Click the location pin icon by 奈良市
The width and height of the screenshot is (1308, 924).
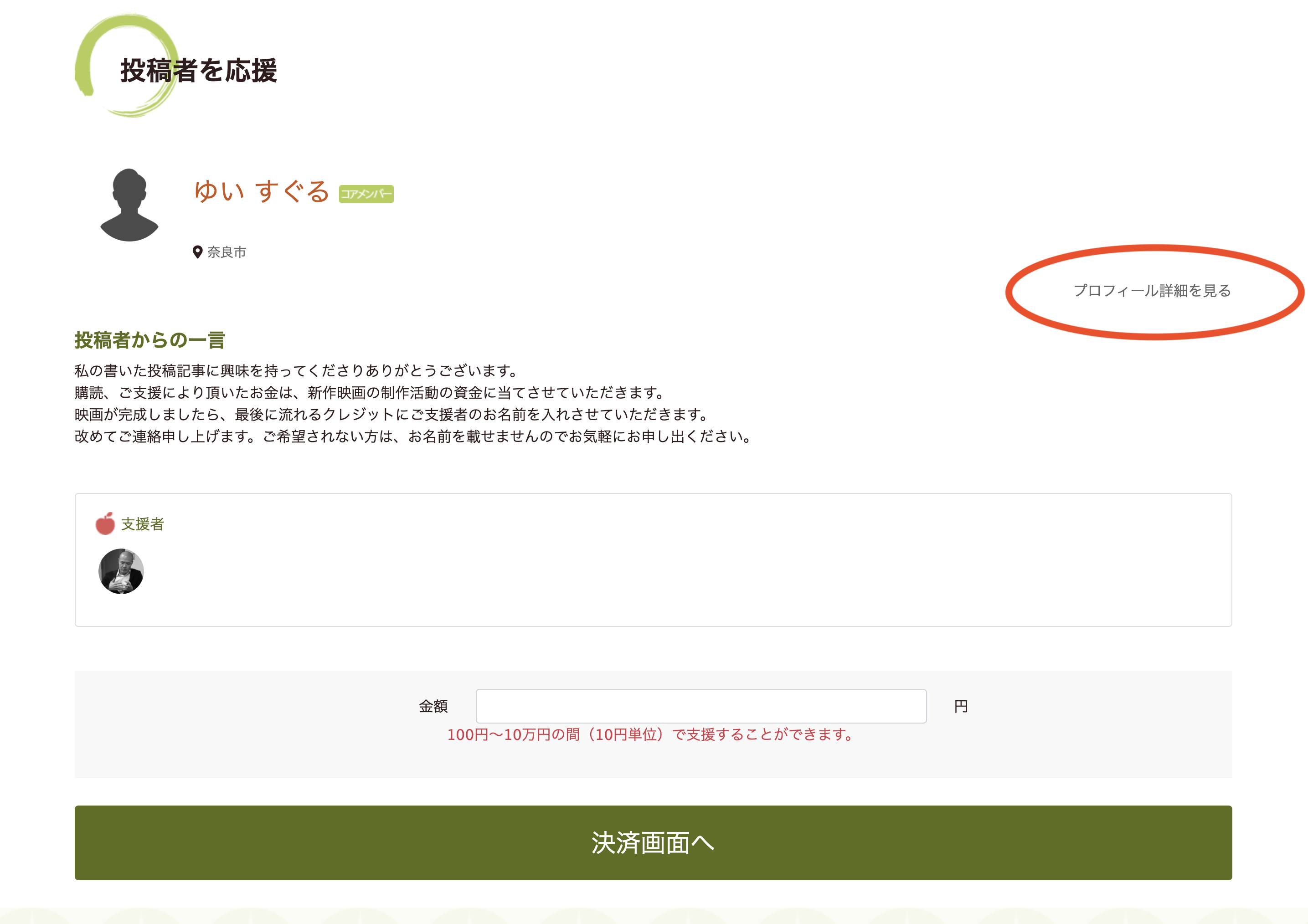coord(198,252)
